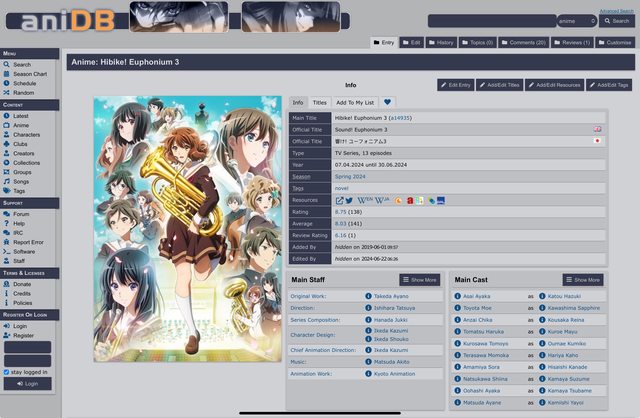Open the Register link in sidebar
This screenshot has height=418, width=640.
tap(23, 336)
